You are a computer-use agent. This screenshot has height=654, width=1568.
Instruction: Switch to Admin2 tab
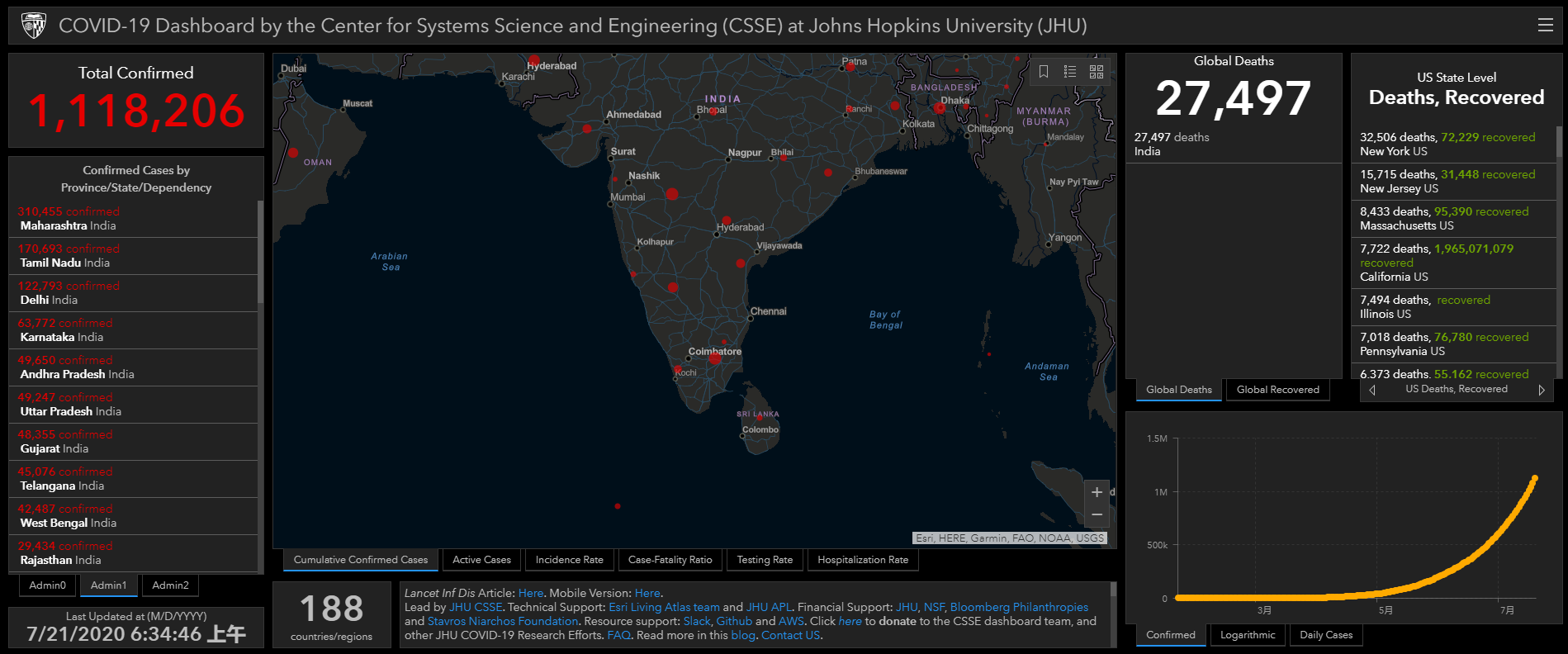170,585
